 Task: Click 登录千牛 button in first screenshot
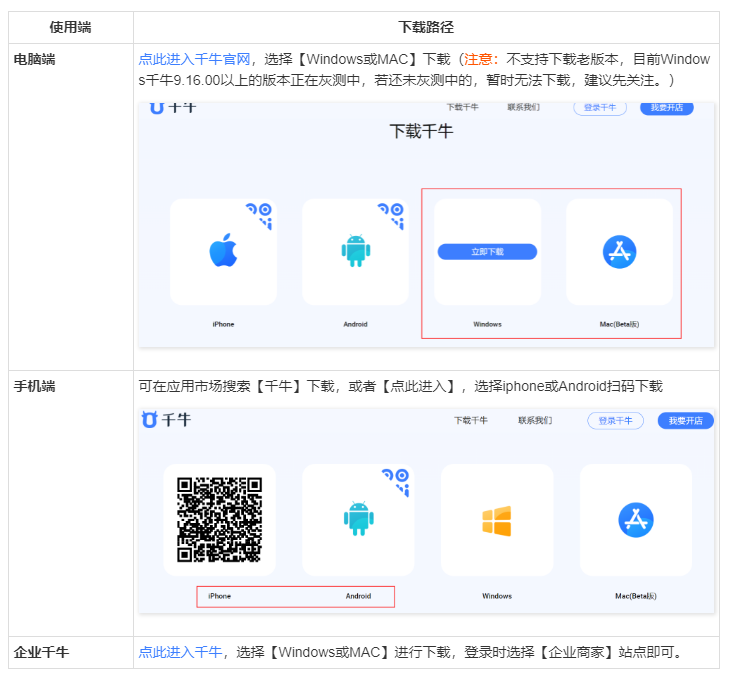[600, 108]
